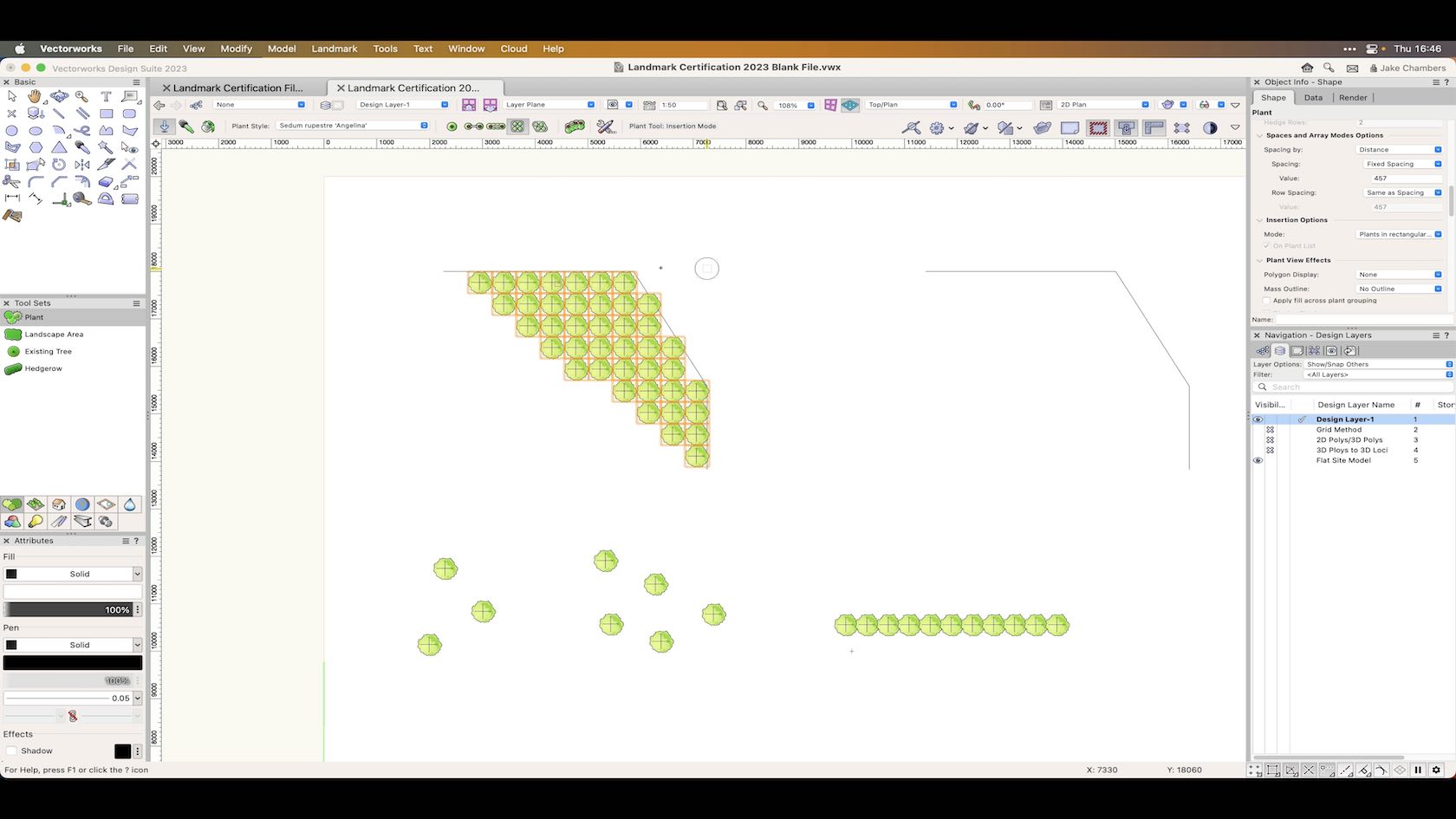
Task: Enable Apply fill across plant grouping
Action: [1267, 301]
